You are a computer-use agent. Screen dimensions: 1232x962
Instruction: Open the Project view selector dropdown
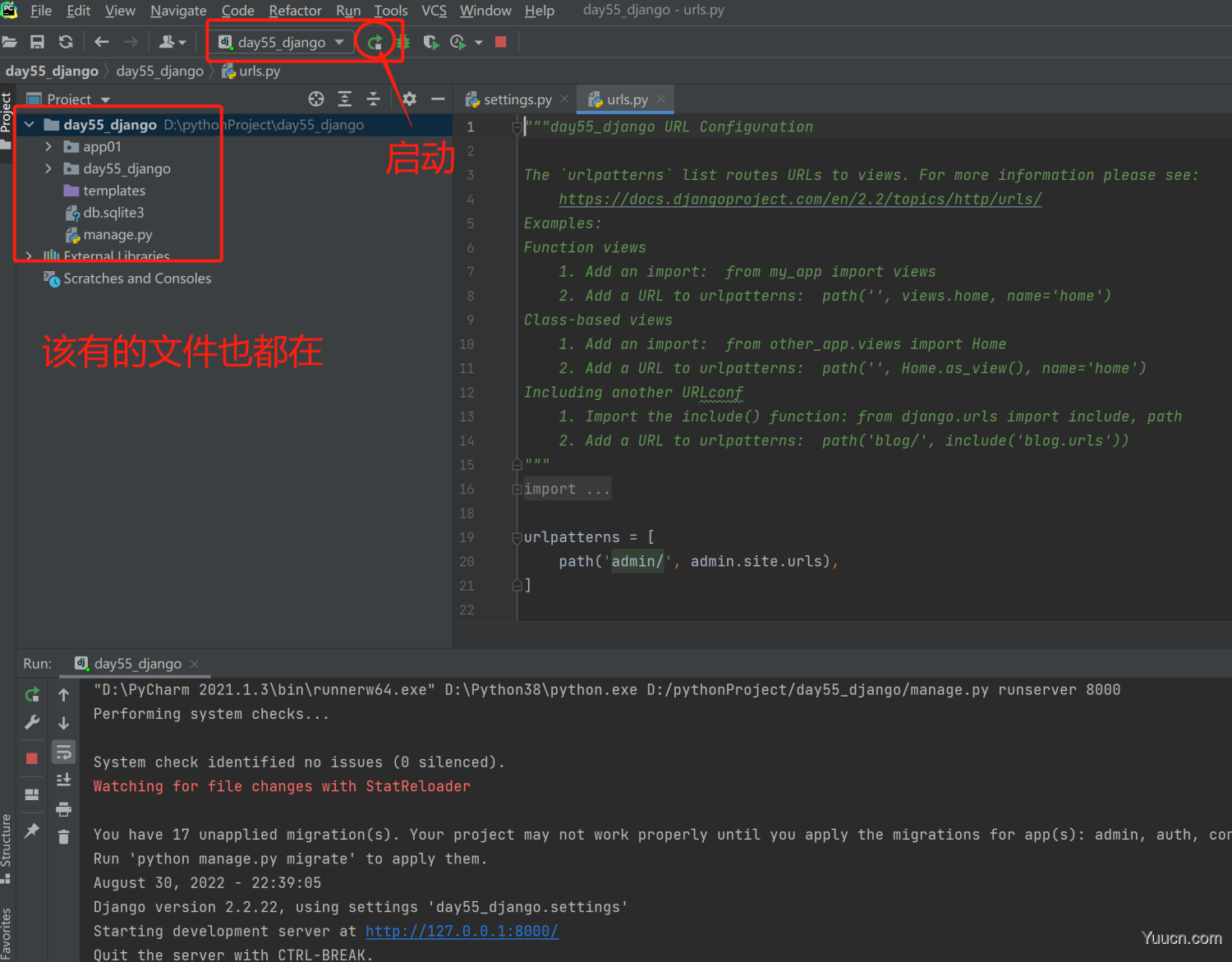click(x=69, y=99)
